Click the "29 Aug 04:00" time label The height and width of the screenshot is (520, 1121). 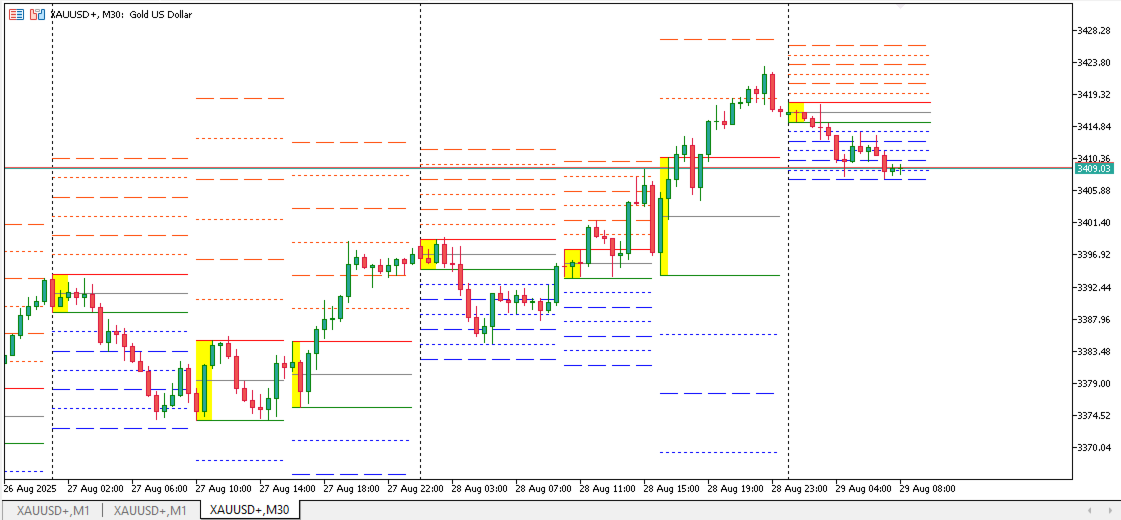pos(863,489)
